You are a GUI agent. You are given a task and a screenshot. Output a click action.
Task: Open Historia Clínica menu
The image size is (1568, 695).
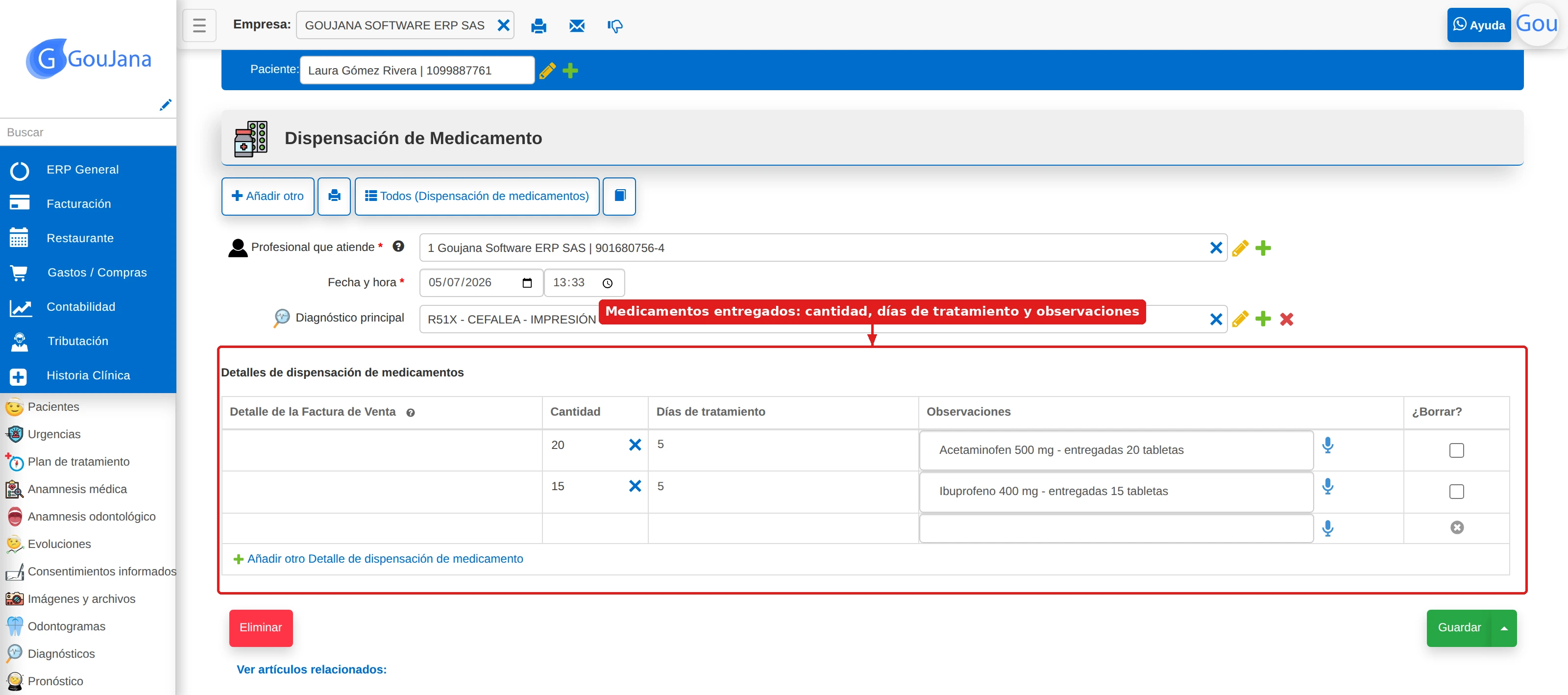88,375
